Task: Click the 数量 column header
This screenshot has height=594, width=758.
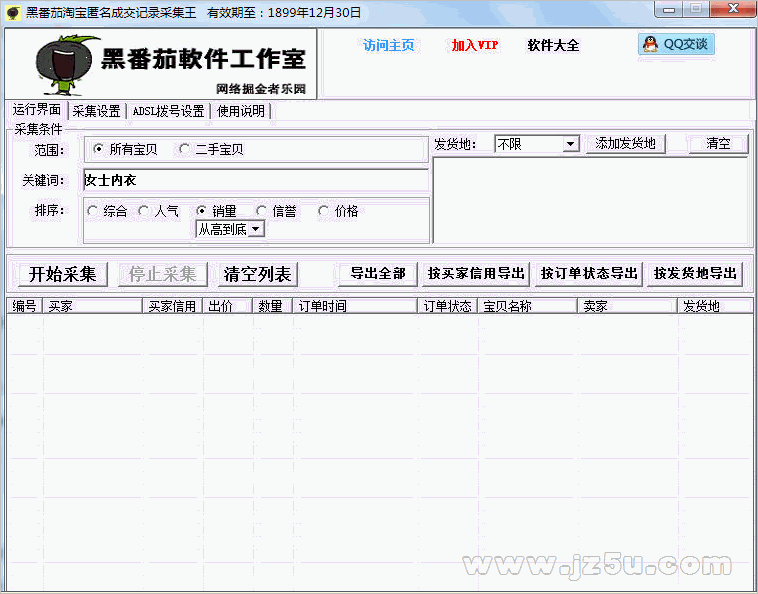Action: coord(273,306)
